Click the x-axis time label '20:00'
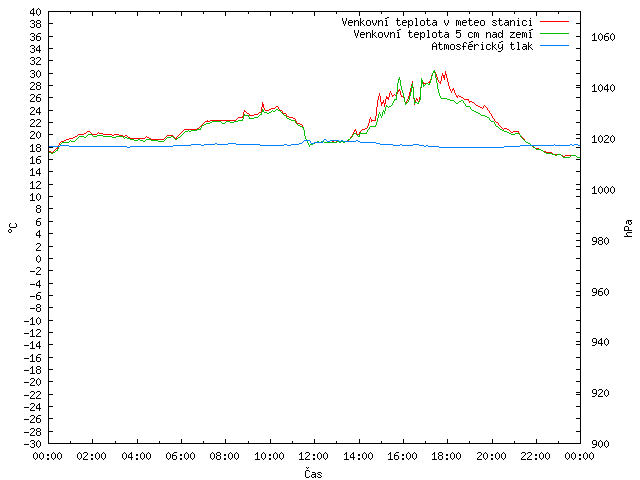Image resolution: width=640 pixels, height=480 pixels. (x=491, y=456)
